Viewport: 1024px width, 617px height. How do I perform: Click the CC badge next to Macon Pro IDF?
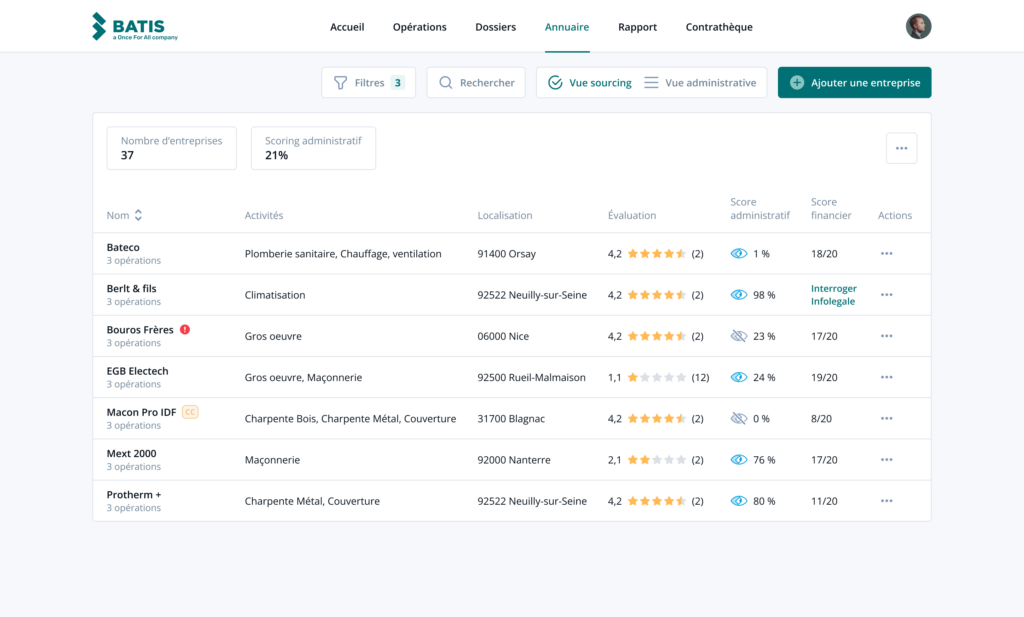coord(190,412)
